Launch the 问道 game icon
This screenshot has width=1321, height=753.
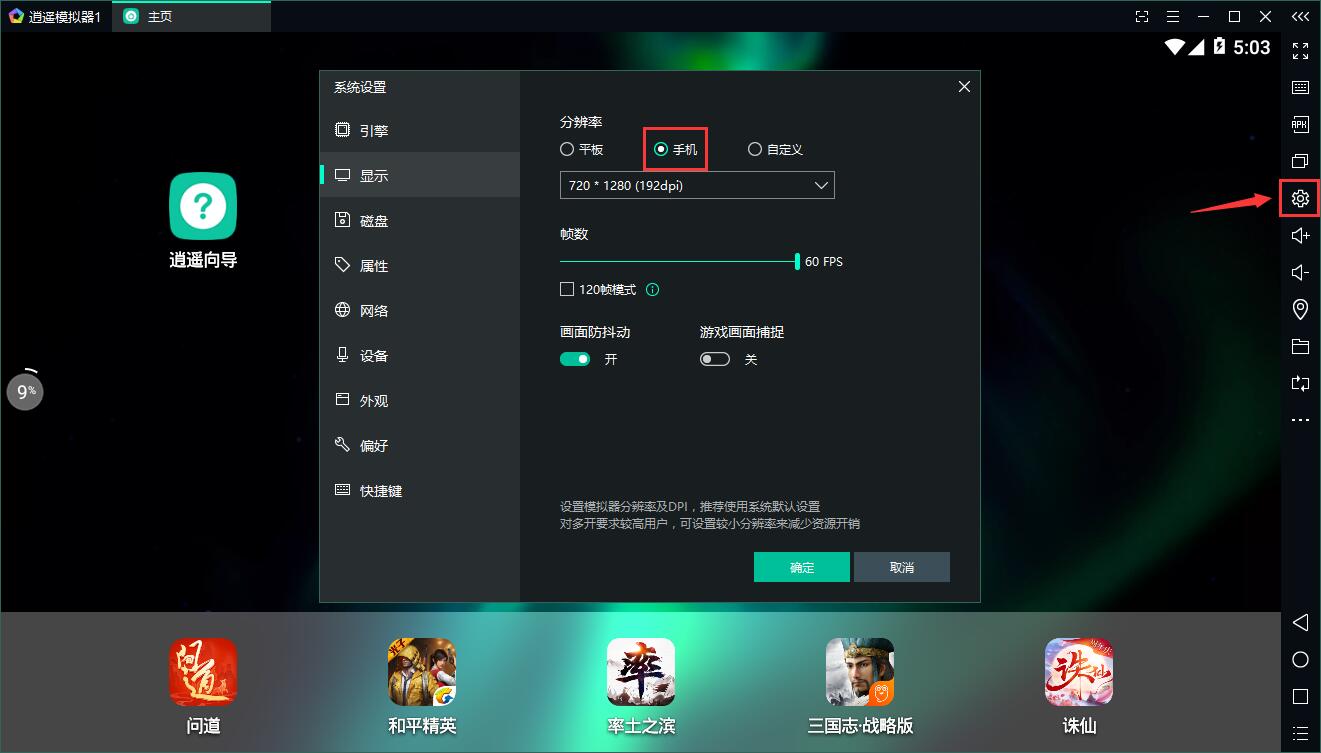coord(203,672)
